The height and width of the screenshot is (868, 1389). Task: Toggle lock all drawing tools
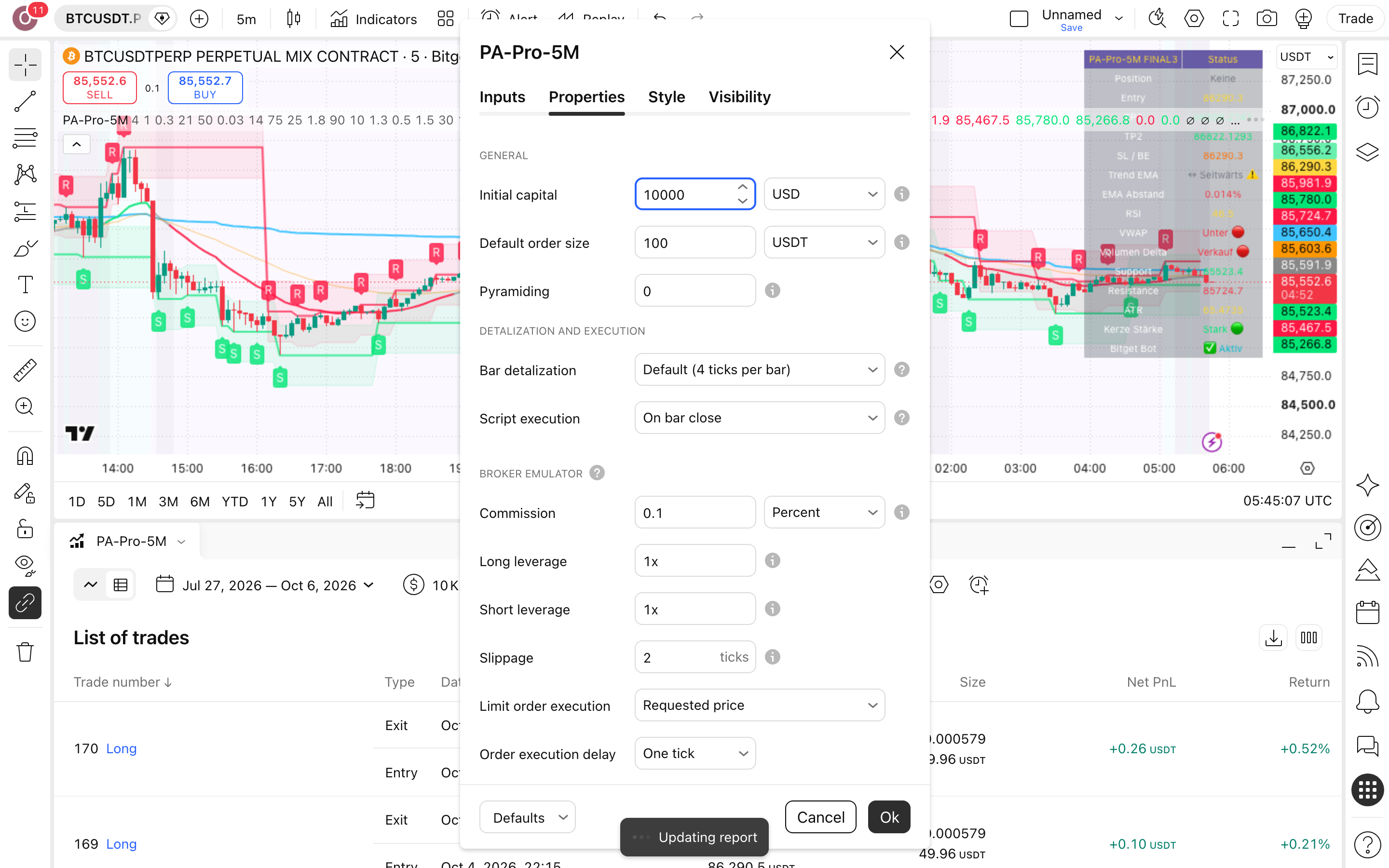25,529
